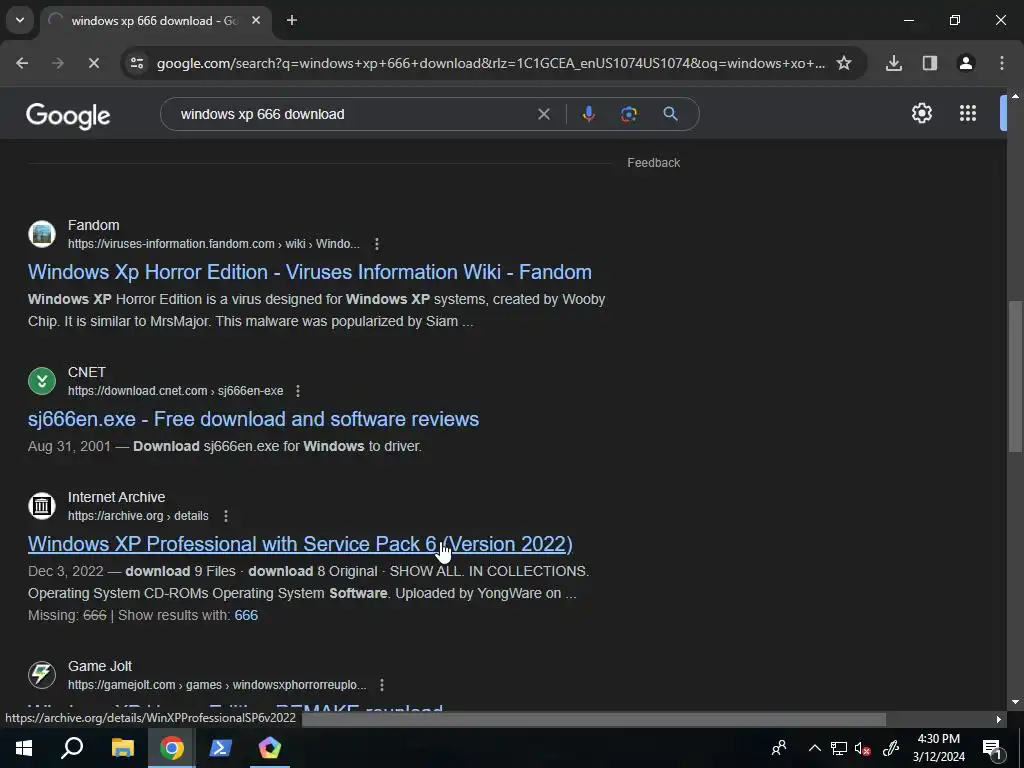1024x768 pixels.
Task: Click the Fandom result favicon
Action: tap(42, 234)
